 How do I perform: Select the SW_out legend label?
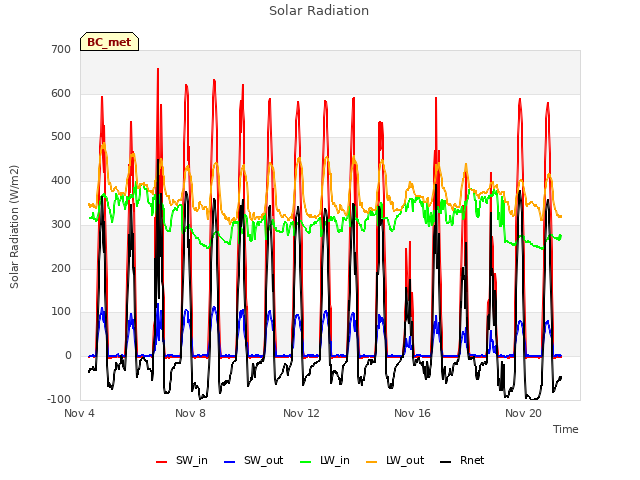264,460
